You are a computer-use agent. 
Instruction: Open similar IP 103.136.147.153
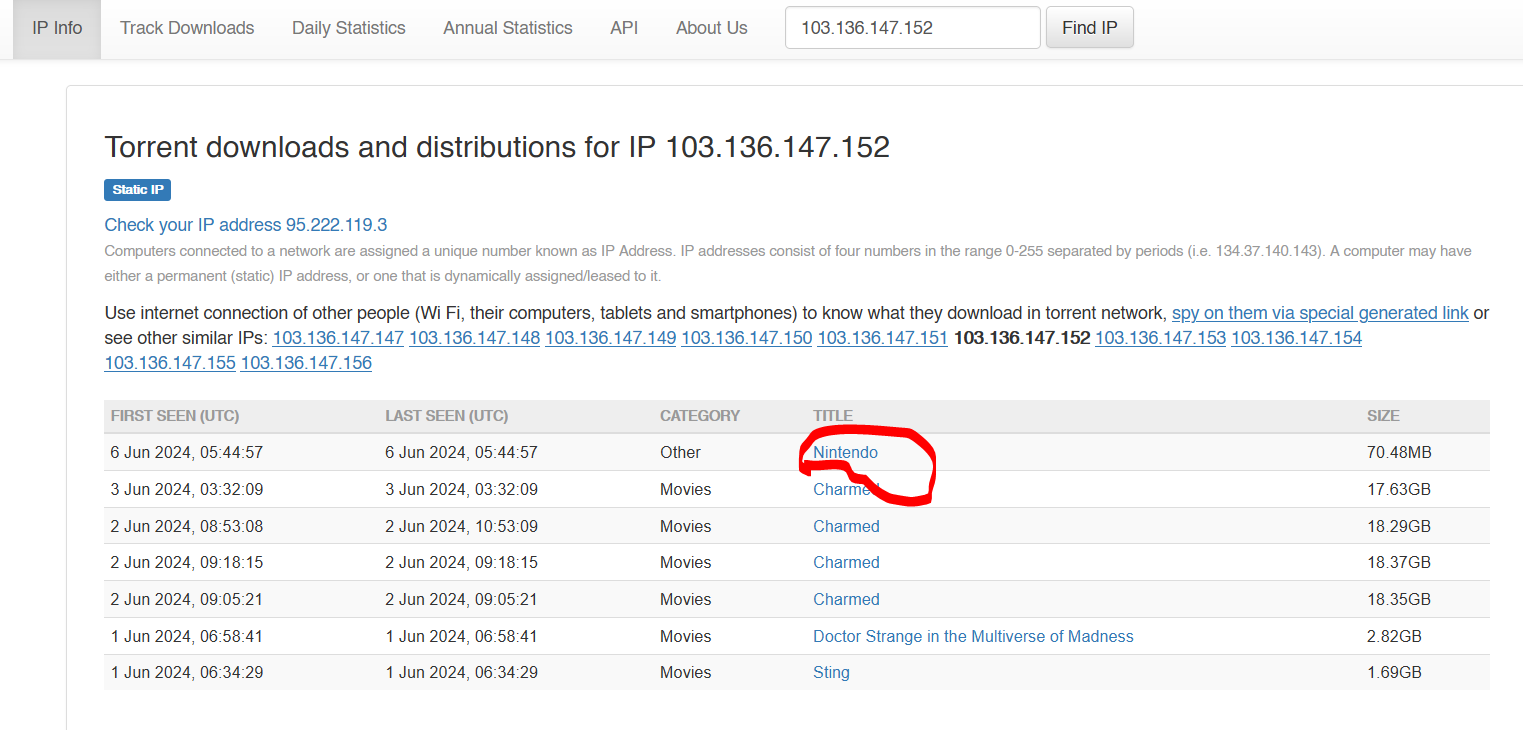1160,338
